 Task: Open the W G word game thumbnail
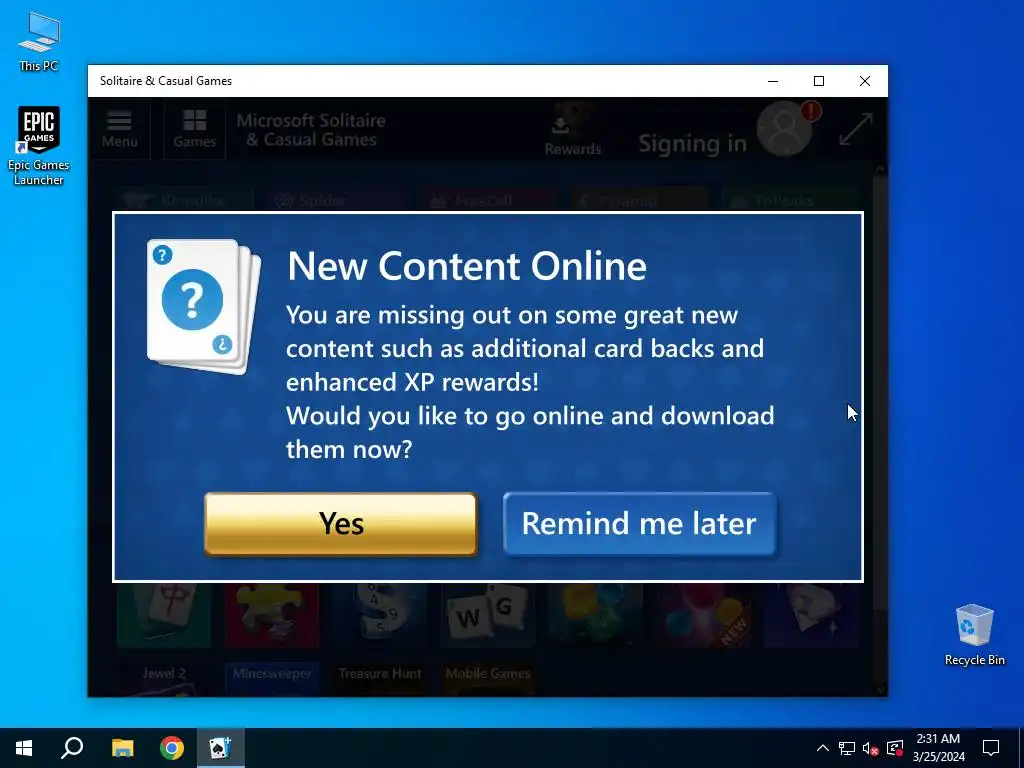tap(488, 615)
